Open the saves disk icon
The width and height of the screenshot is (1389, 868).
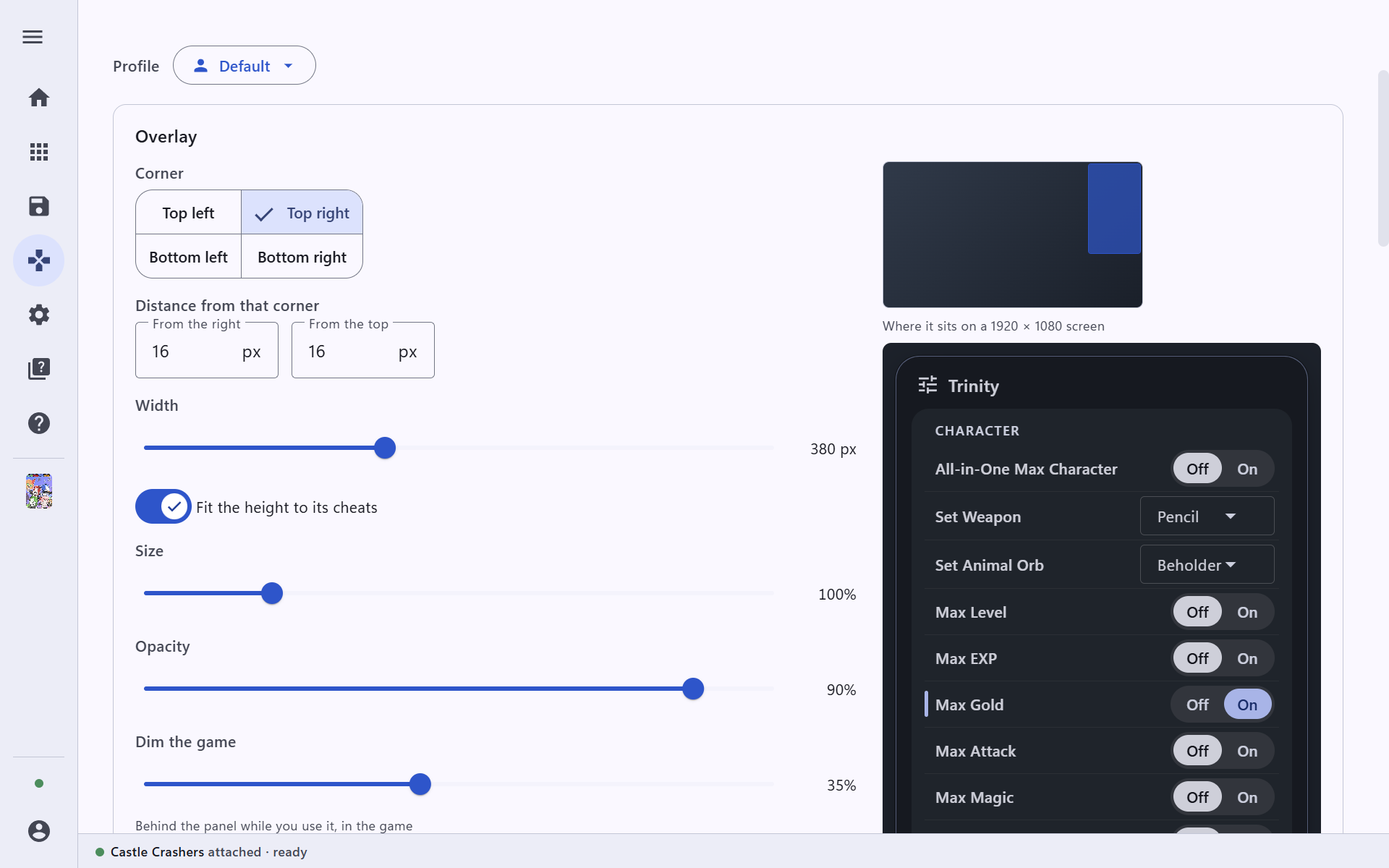tap(39, 206)
